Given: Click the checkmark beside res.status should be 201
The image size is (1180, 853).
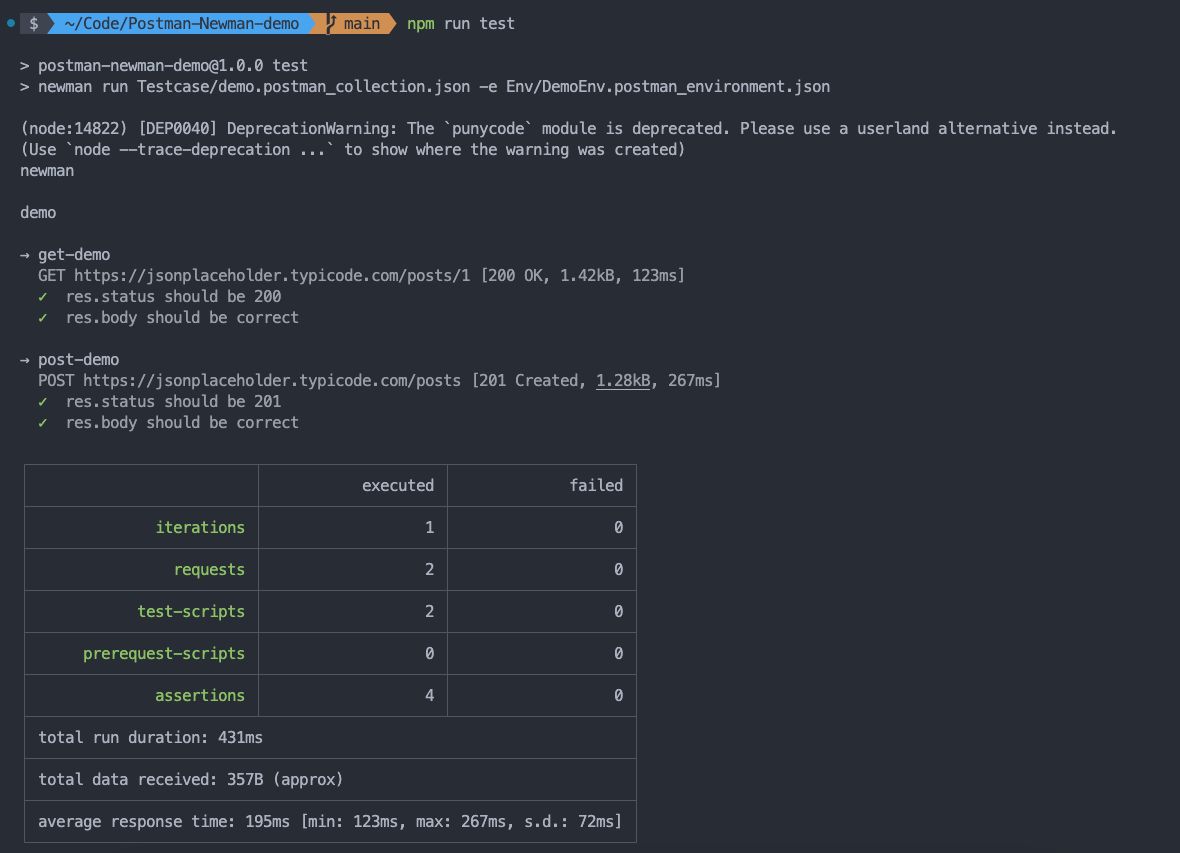Looking at the screenshot, I should [43, 402].
